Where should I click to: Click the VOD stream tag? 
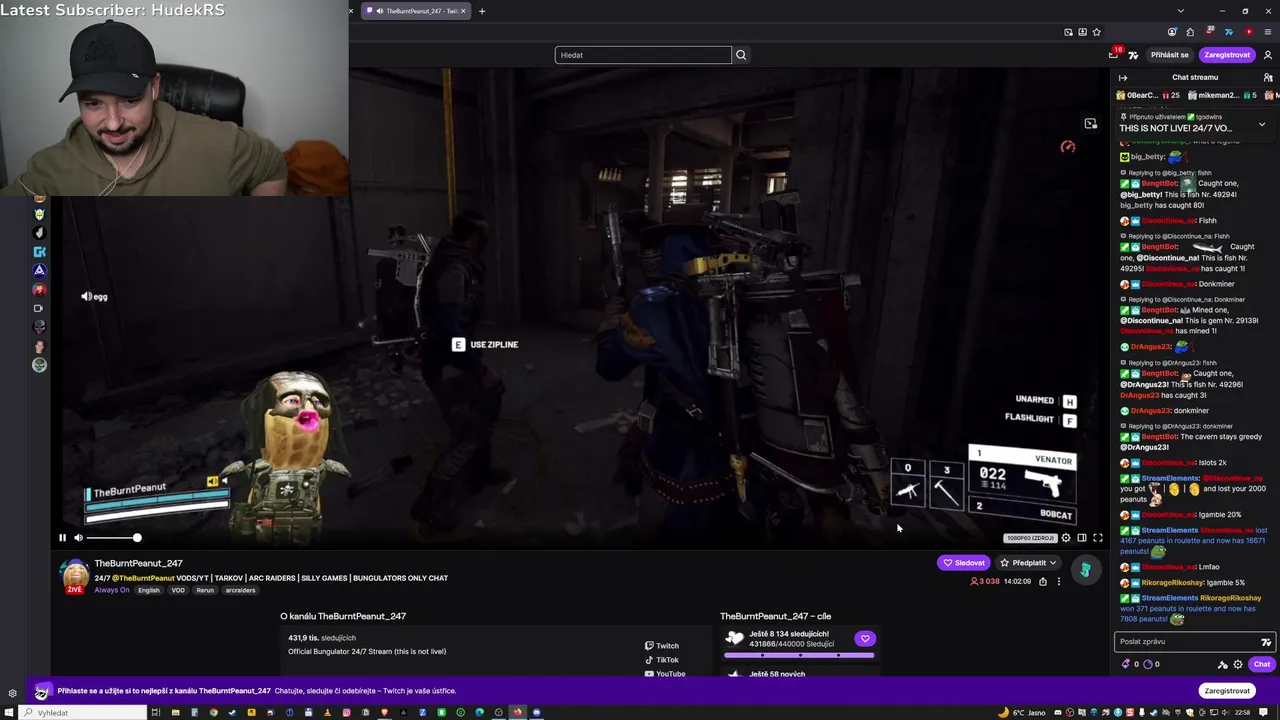pyautogui.click(x=178, y=590)
